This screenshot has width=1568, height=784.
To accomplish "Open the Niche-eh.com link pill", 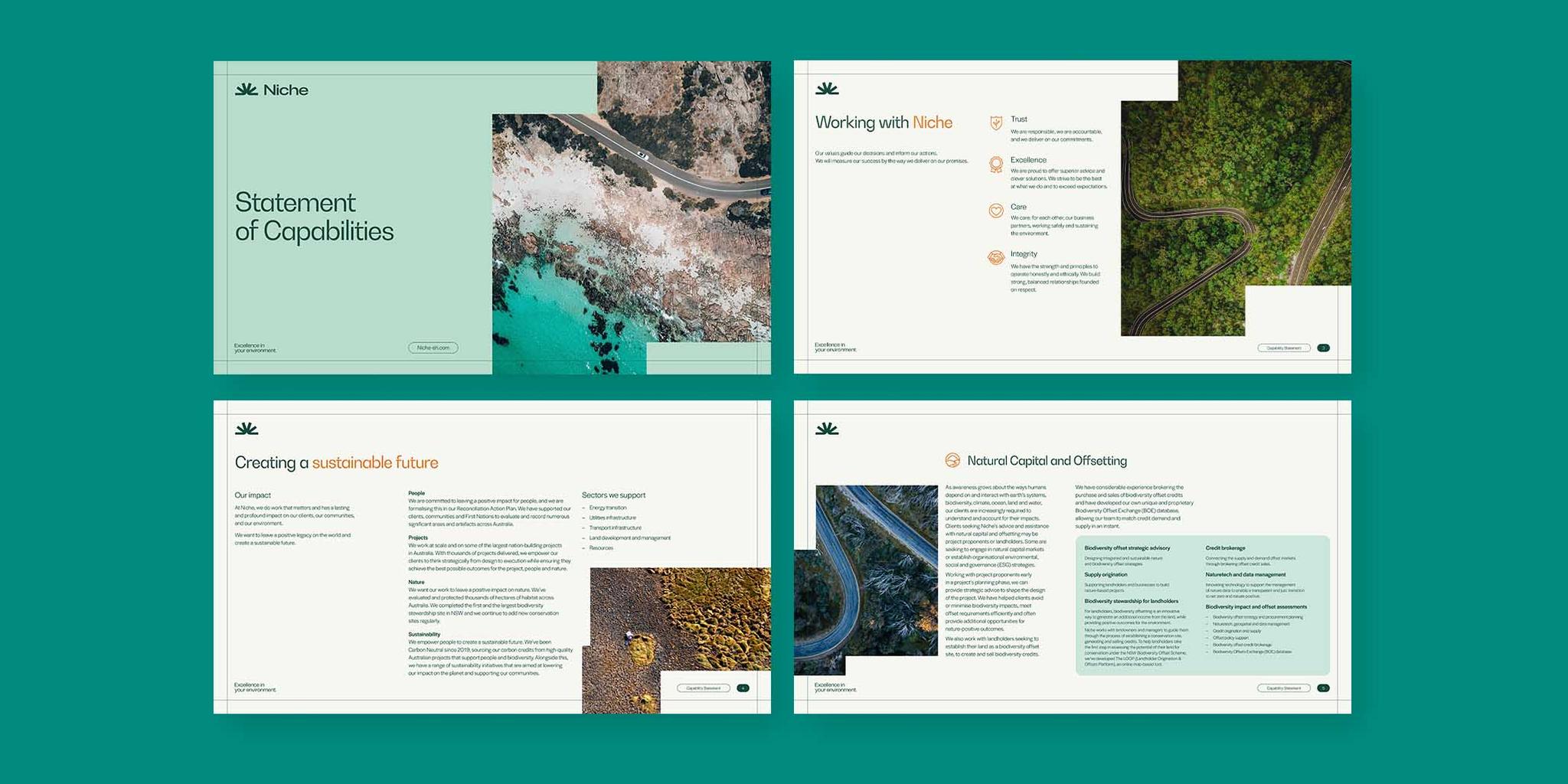I will 433,348.
